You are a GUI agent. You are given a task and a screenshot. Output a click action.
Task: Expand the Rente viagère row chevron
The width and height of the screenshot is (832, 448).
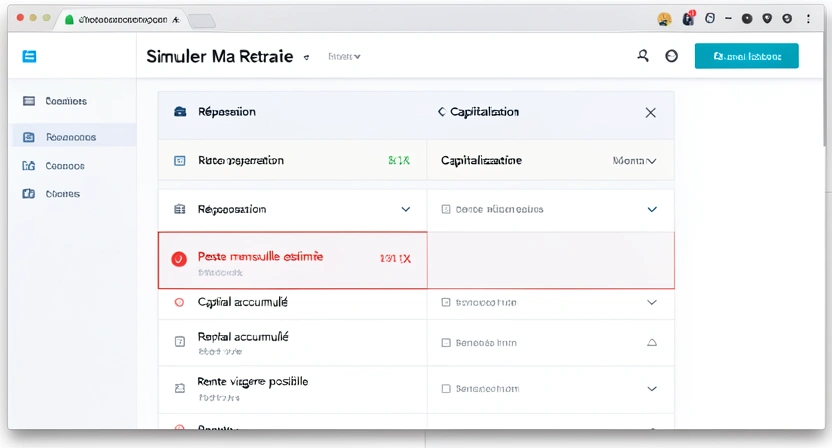click(x=652, y=389)
